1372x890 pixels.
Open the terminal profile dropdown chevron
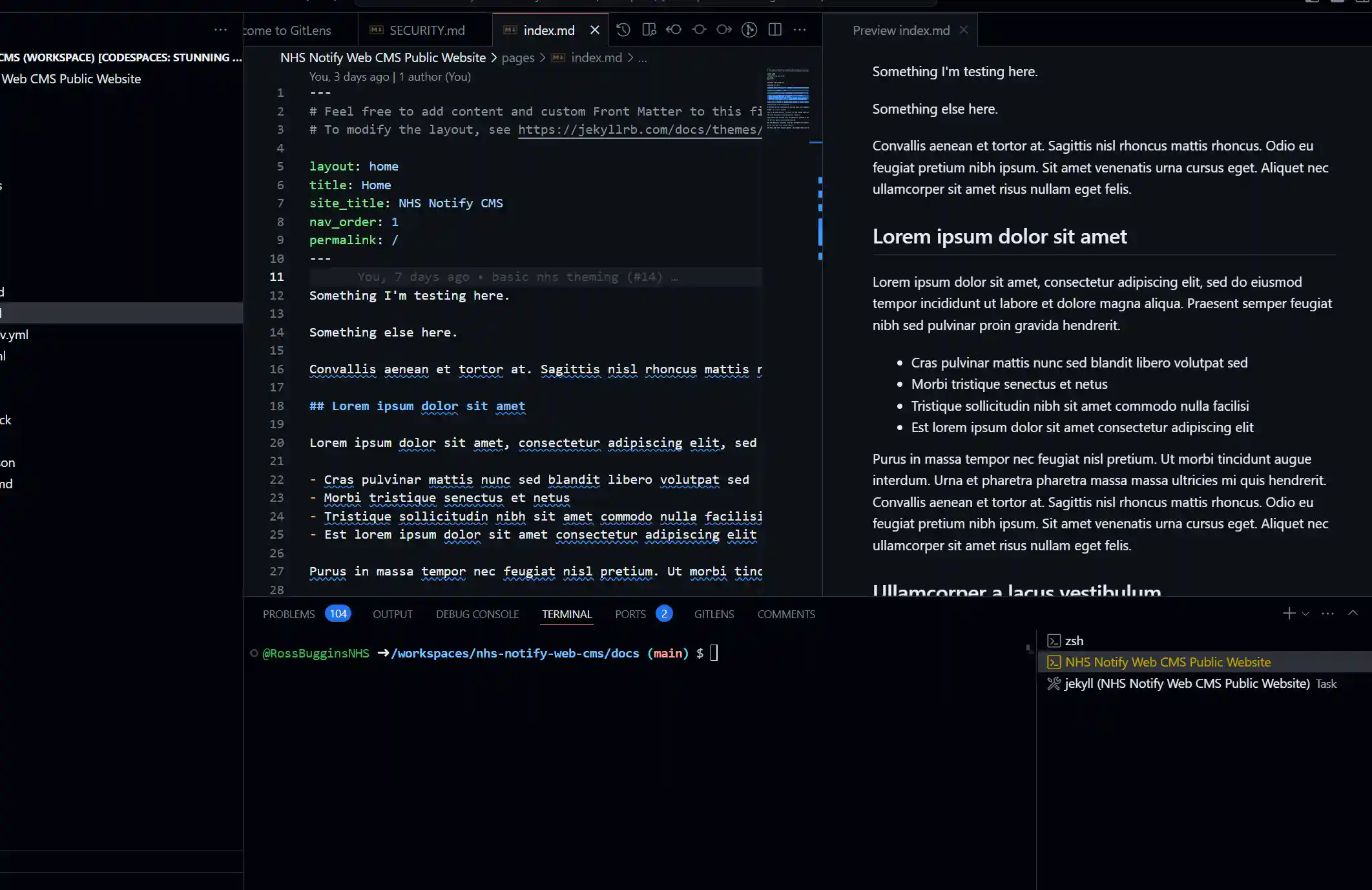tap(1305, 614)
